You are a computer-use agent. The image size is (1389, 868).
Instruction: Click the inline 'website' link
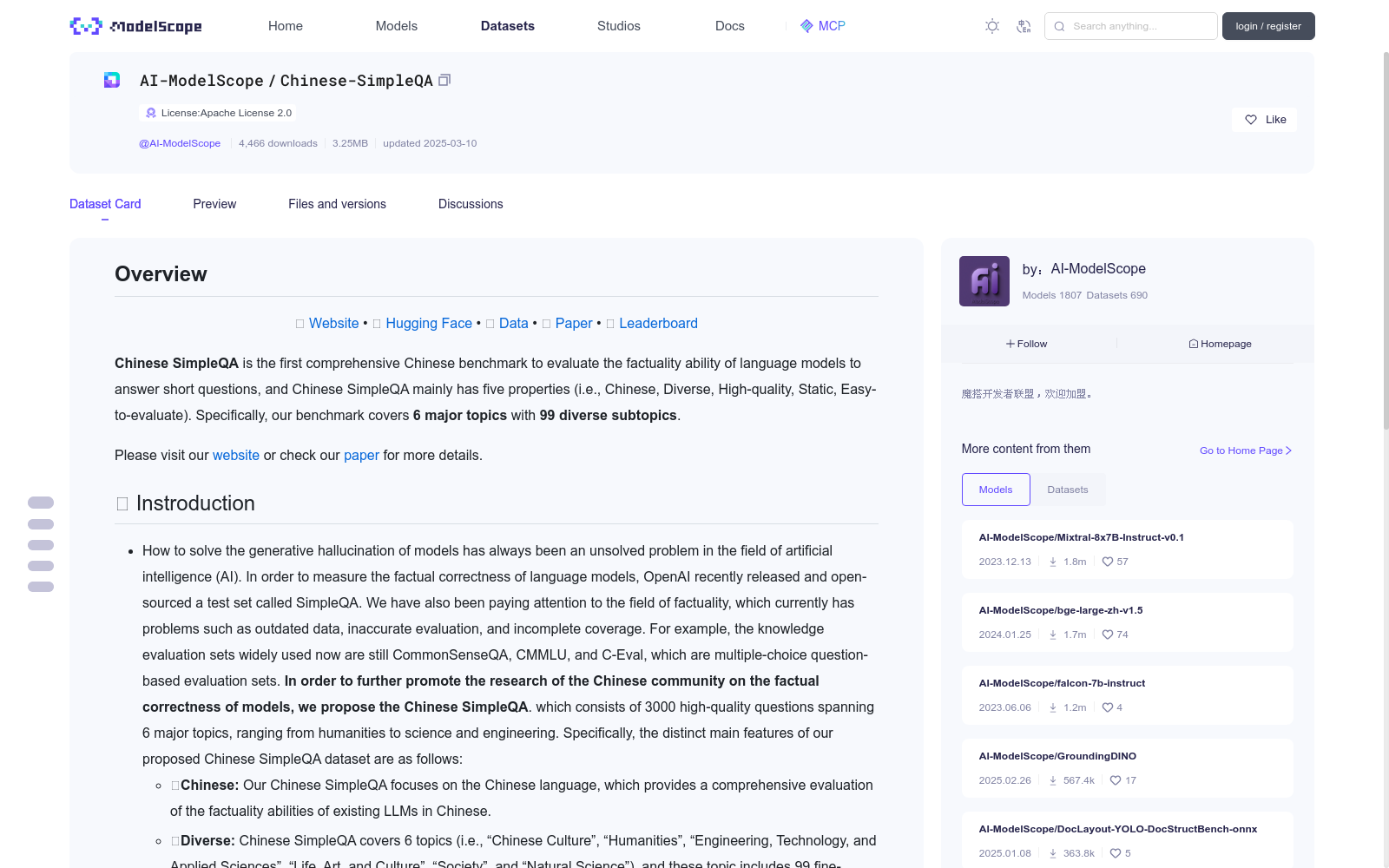236,455
